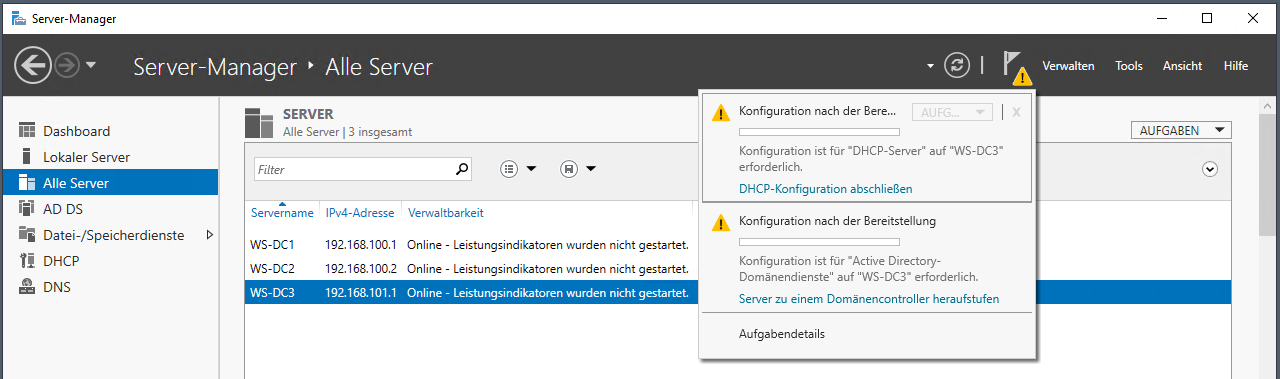Image resolution: width=1280 pixels, height=379 pixels.
Task: Click the warning icon of AD notification
Action: (x=721, y=223)
